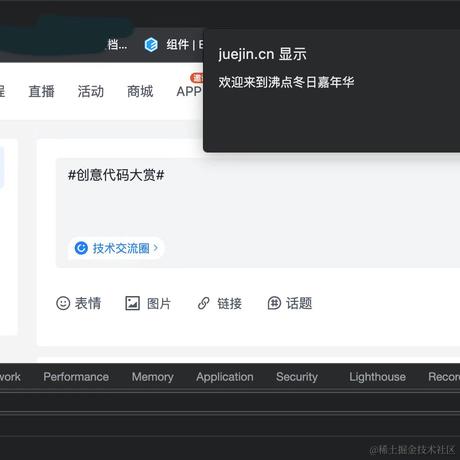Viewport: 460px width, 460px height.
Task: Open the 直播 navigation item
Action: pos(41,91)
